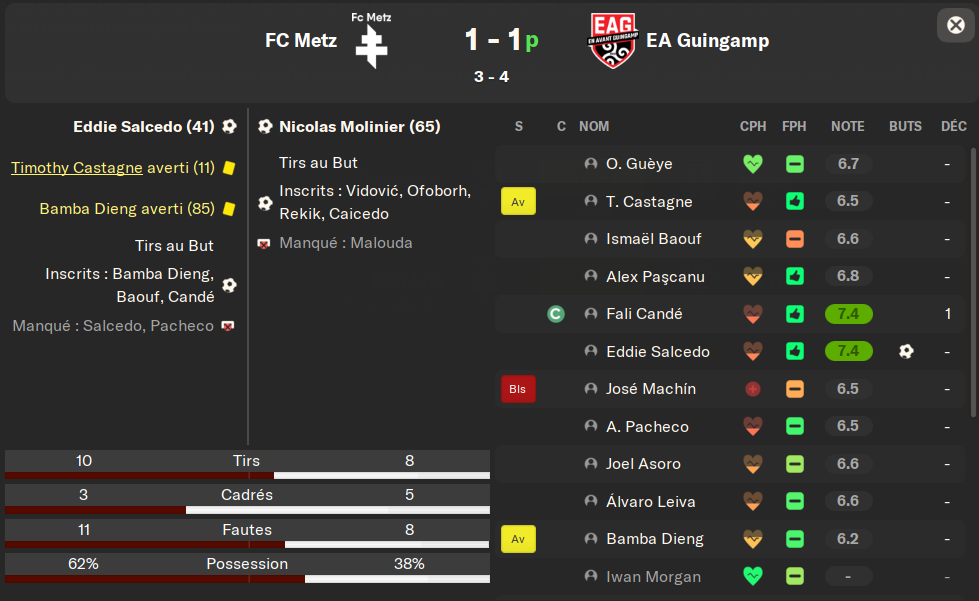Sort players by the NOTE column
This screenshot has height=601, width=979.
[848, 127]
